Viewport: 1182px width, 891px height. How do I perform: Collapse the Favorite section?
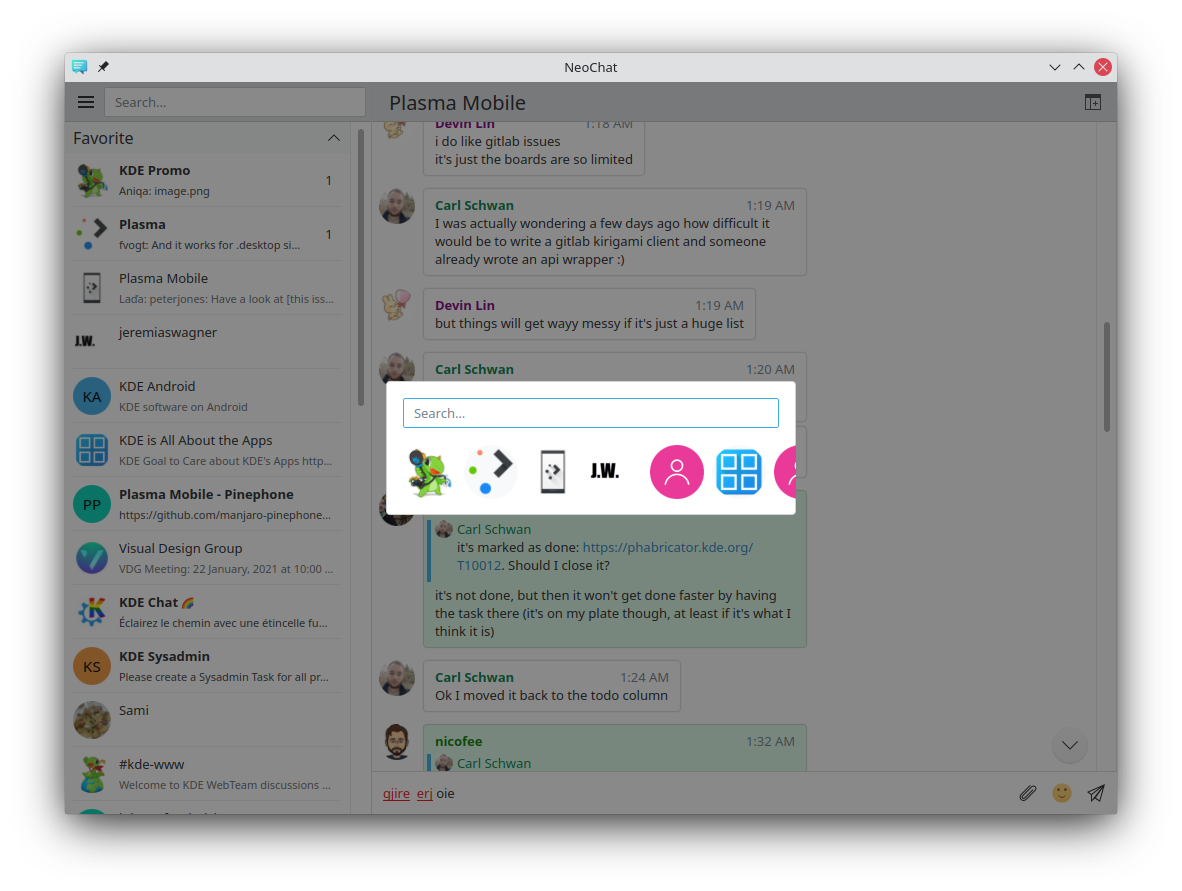tap(334, 138)
